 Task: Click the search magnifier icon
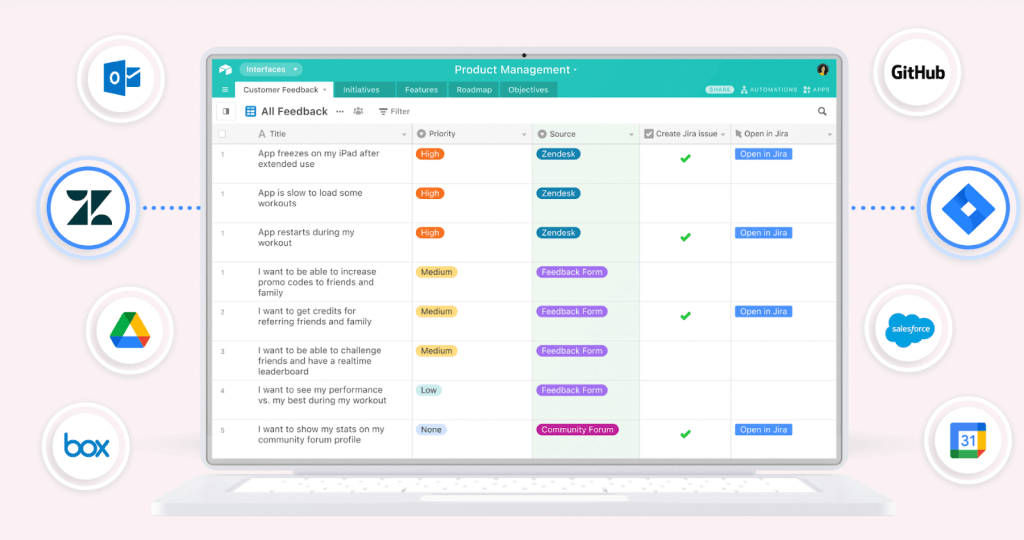[822, 112]
